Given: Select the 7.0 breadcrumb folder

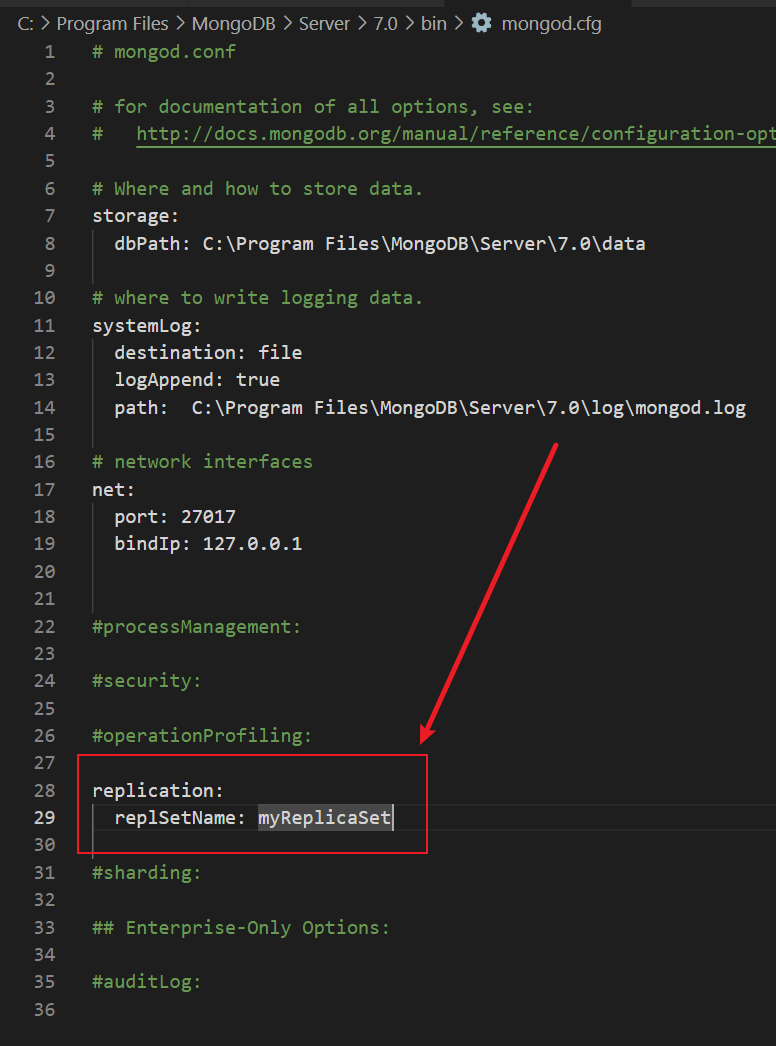Looking at the screenshot, I should pyautogui.click(x=385, y=24).
